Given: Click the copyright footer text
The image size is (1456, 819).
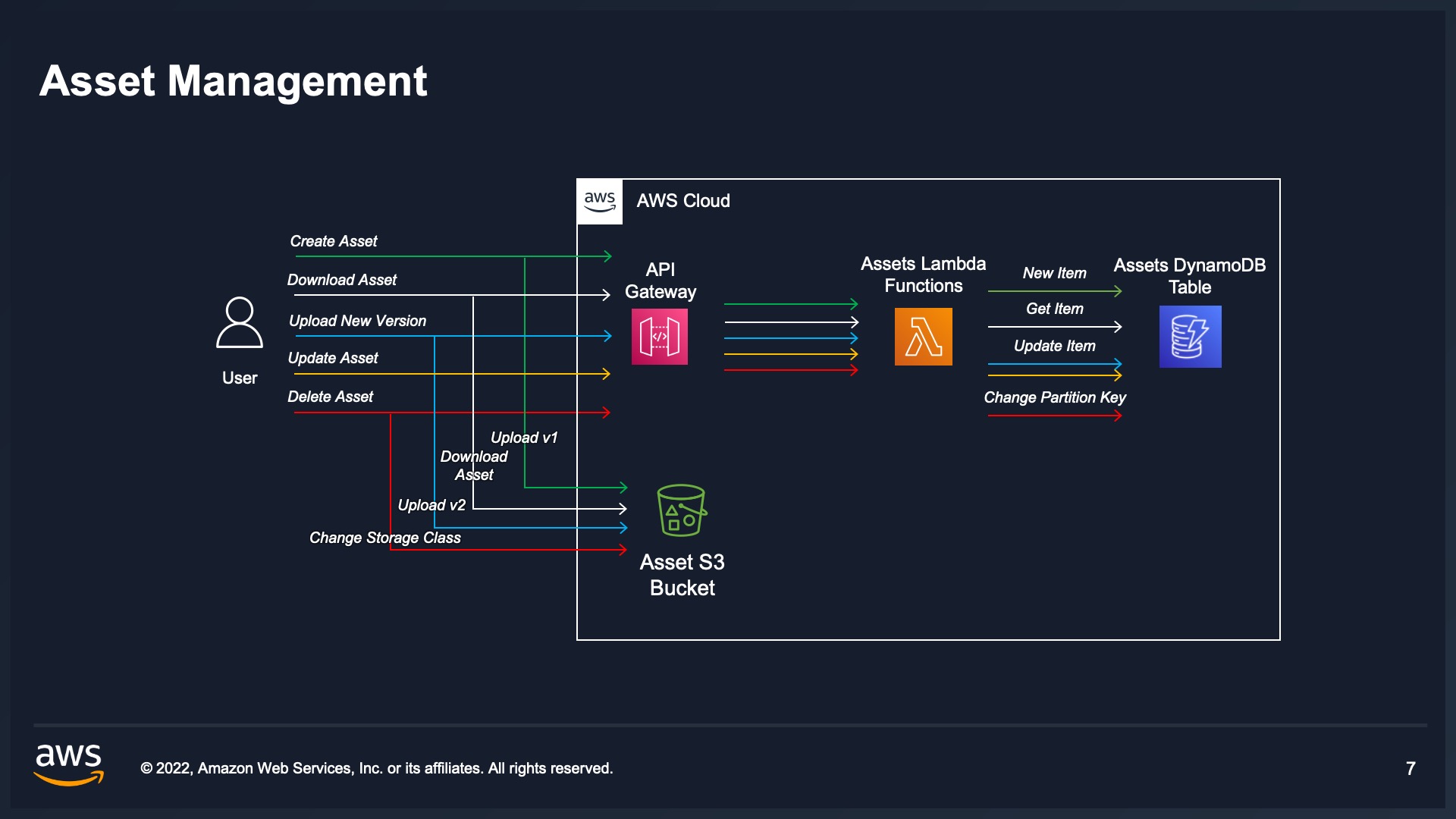Looking at the screenshot, I should [x=377, y=768].
